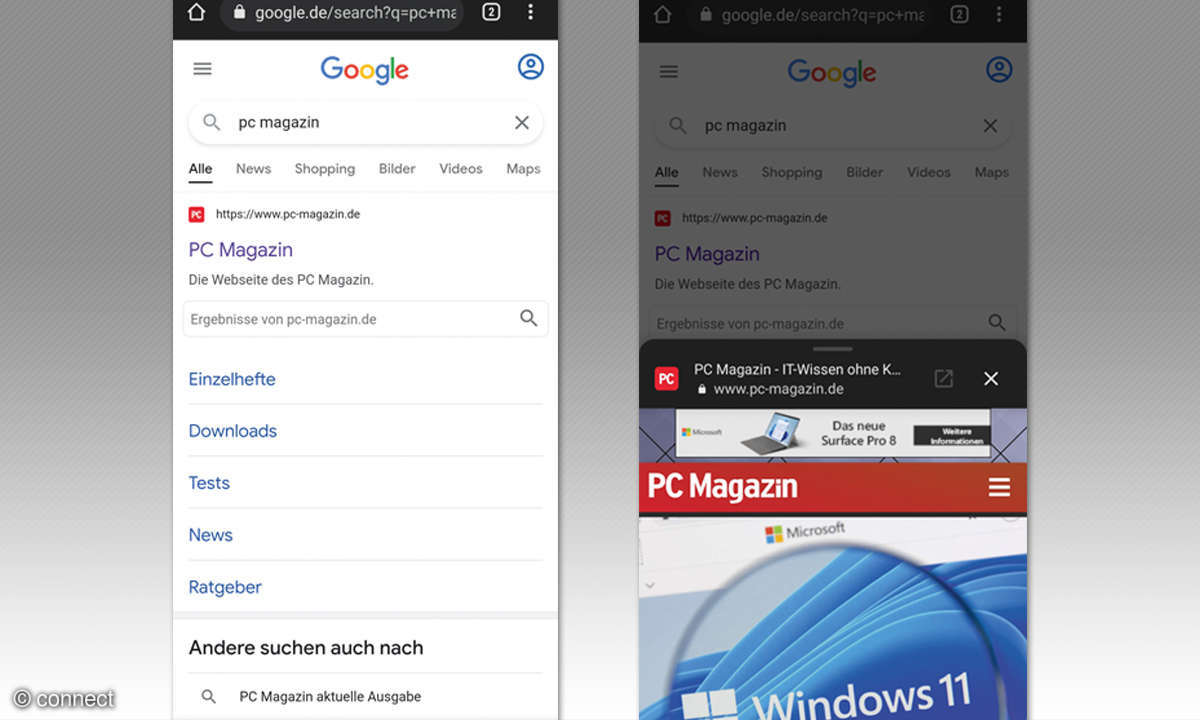Open Google hamburger menu in right phone
The height and width of the screenshot is (720, 1200).
pyautogui.click(x=669, y=72)
